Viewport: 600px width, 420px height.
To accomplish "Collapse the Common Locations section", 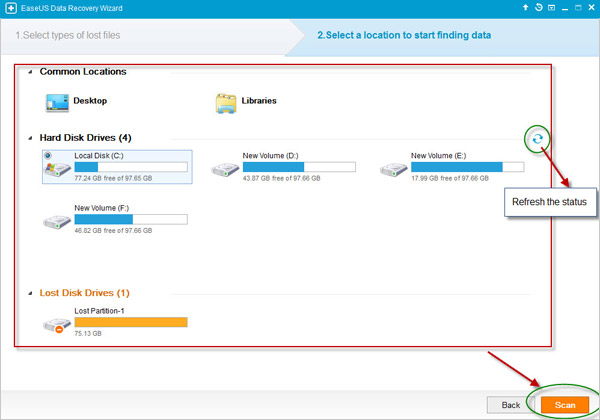I will (x=30, y=72).
